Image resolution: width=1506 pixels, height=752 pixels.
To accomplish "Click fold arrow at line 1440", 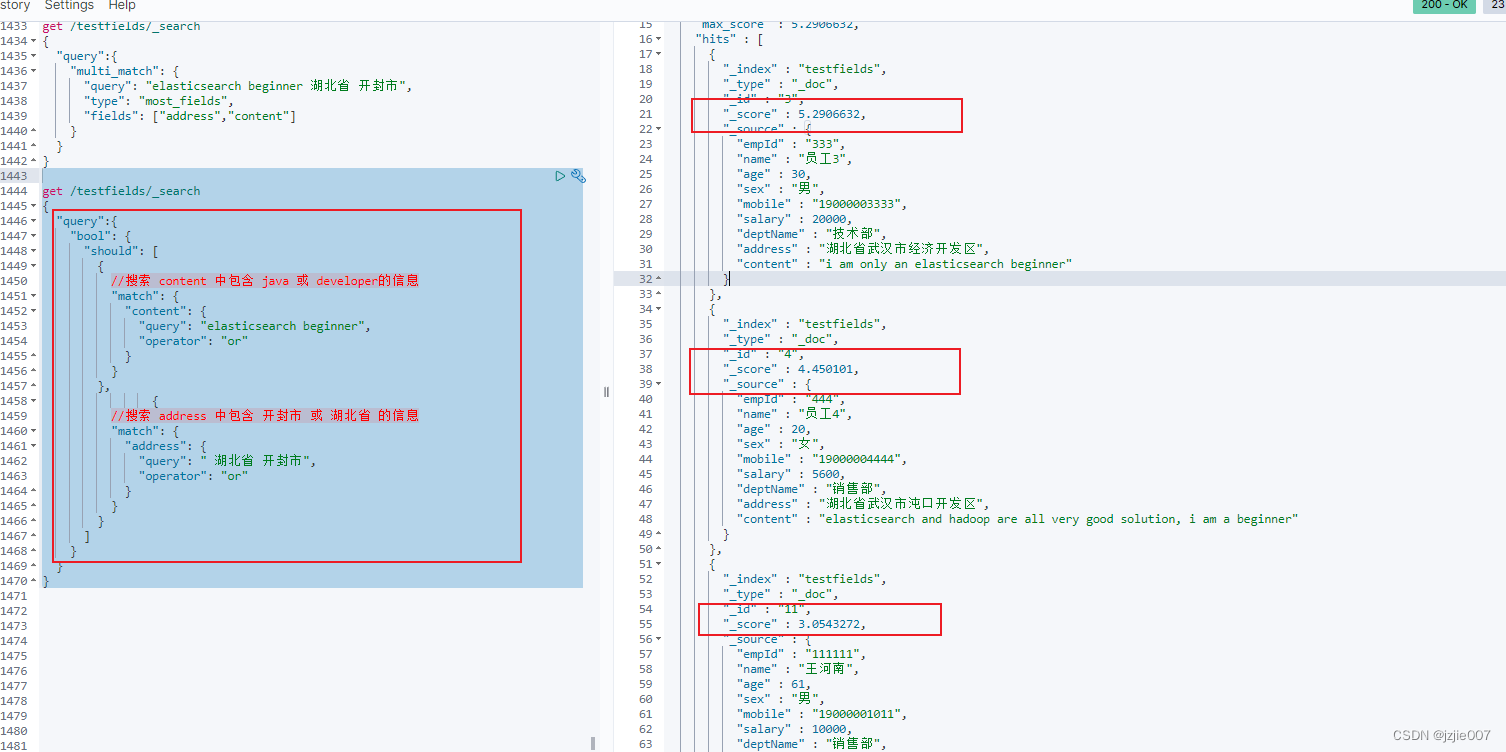I will click(34, 131).
